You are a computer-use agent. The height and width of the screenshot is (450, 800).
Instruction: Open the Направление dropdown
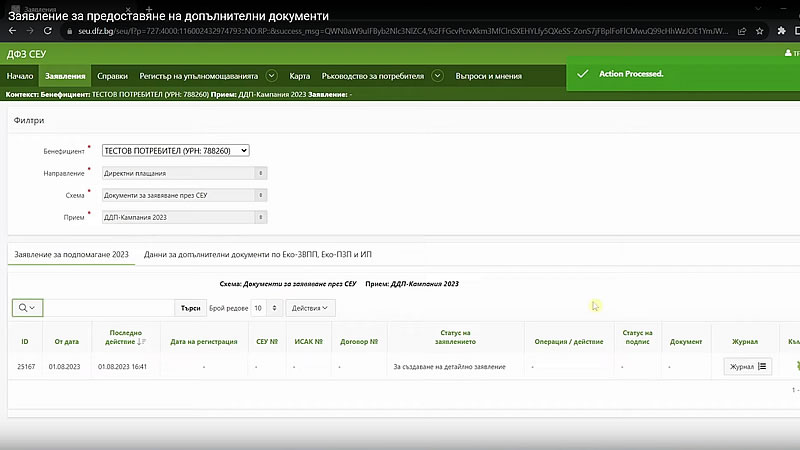pos(183,173)
